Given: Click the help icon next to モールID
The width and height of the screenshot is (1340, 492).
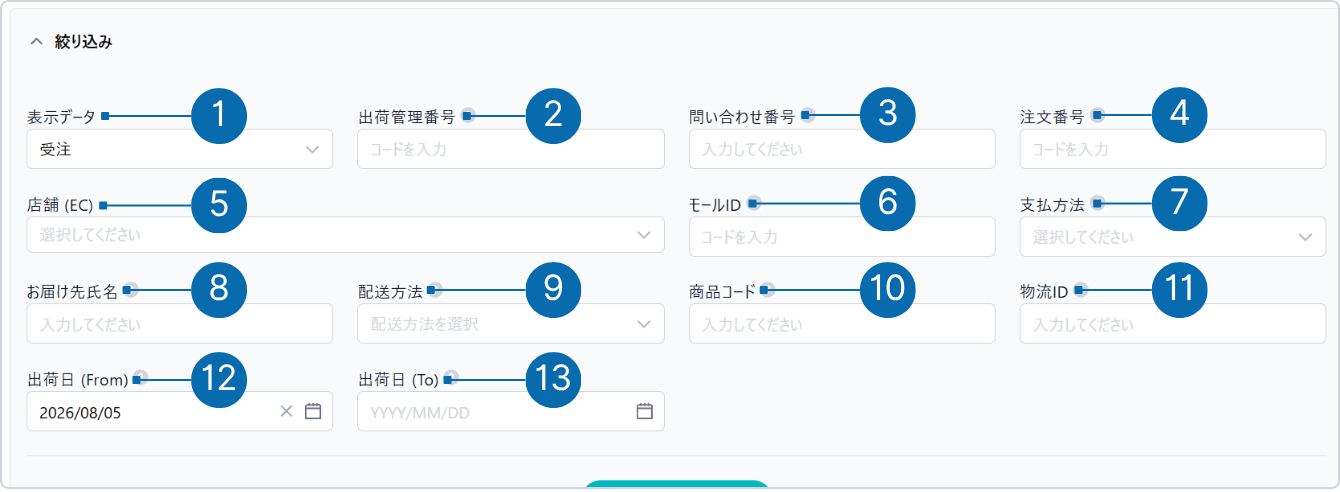Looking at the screenshot, I should pos(753,203).
